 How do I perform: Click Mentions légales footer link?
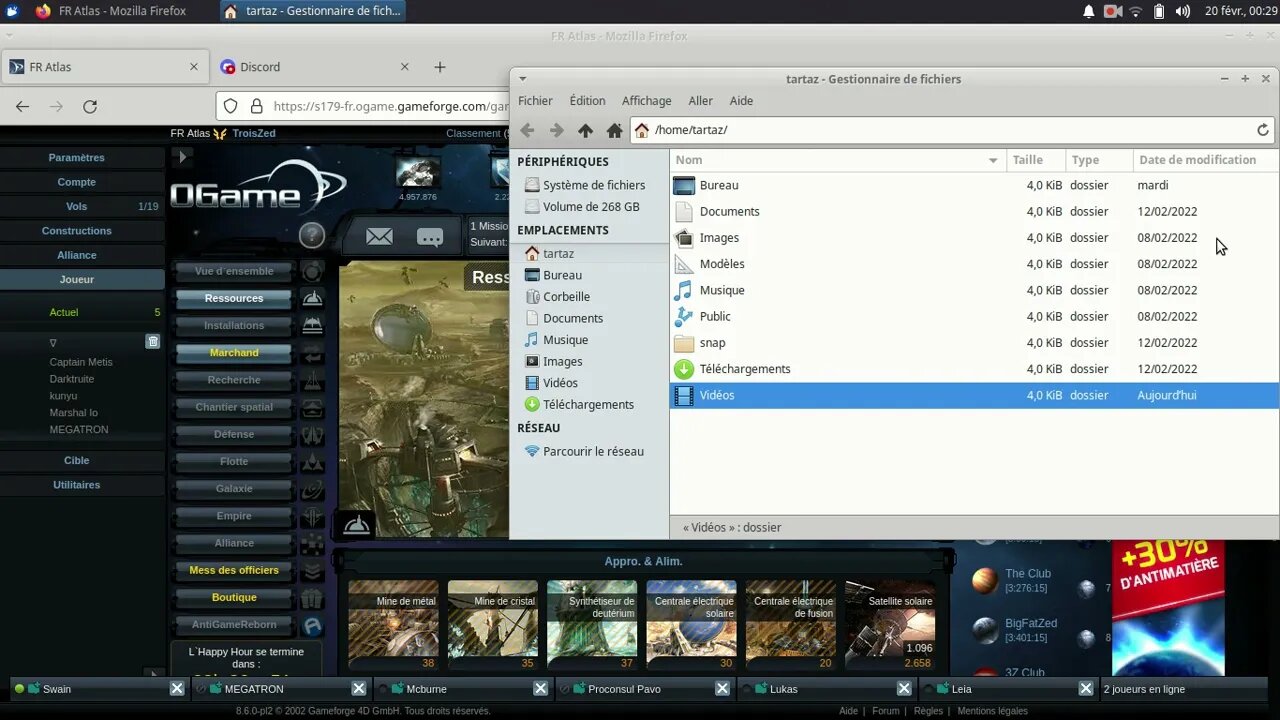pos(992,711)
